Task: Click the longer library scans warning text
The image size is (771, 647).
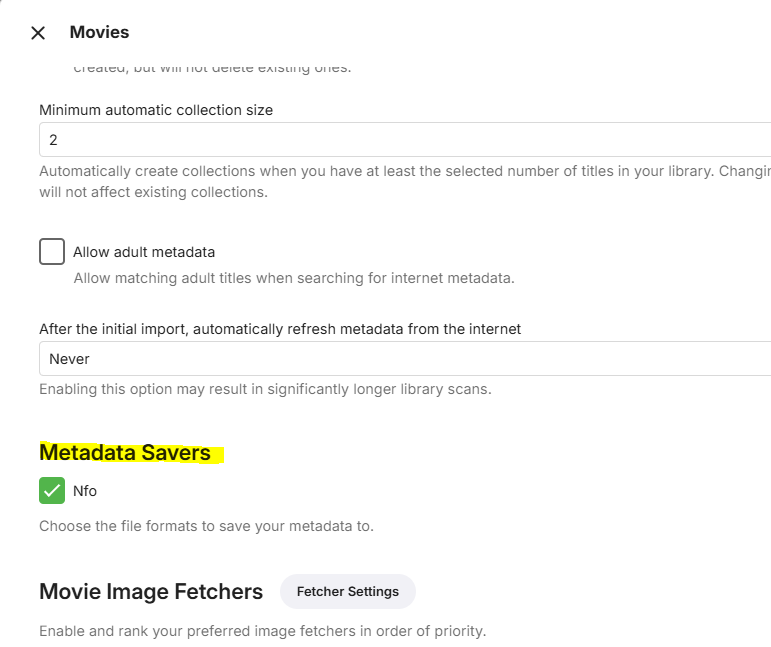Action: [265, 389]
